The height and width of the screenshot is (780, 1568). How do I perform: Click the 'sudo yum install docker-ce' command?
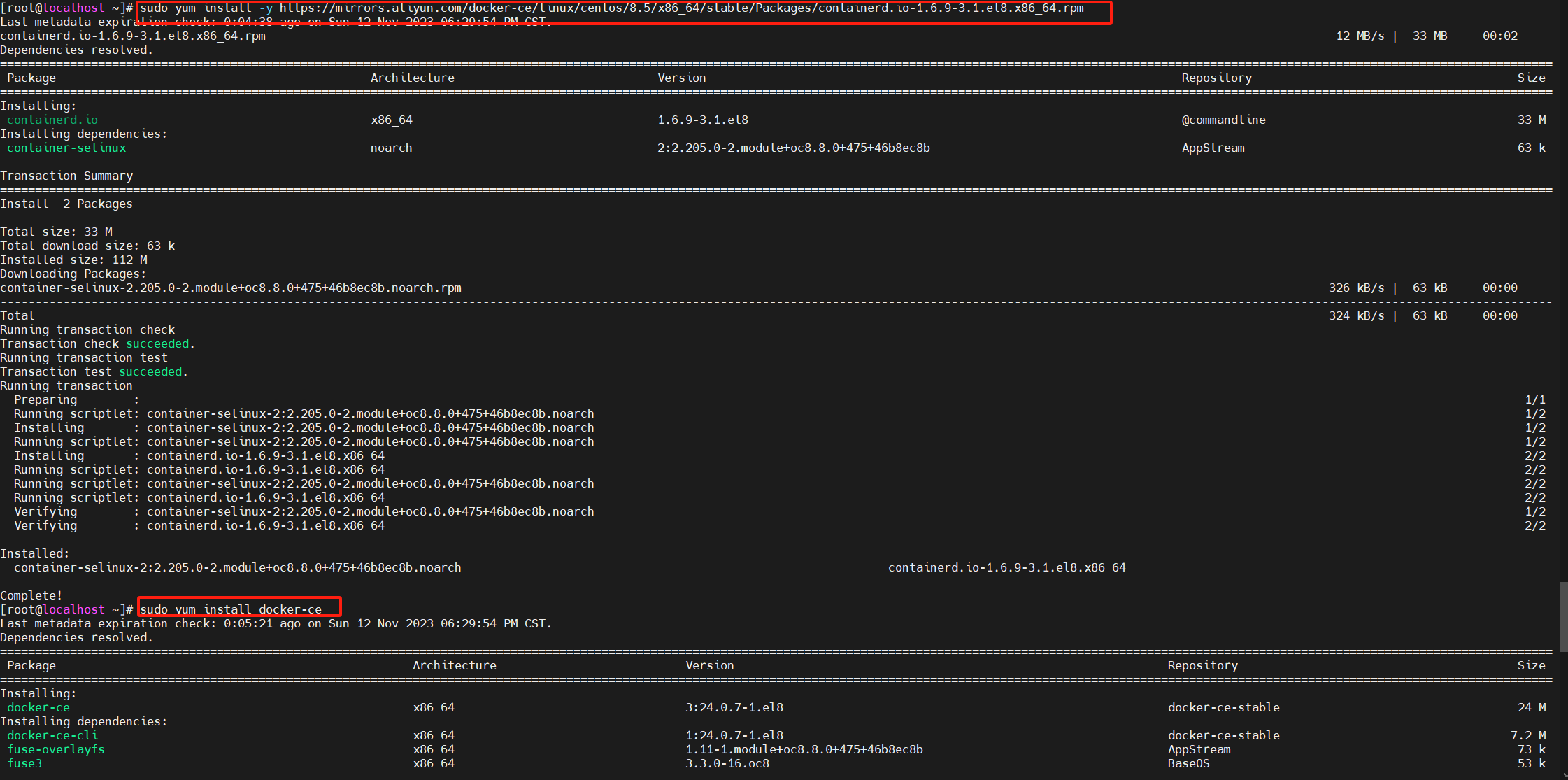(231, 609)
